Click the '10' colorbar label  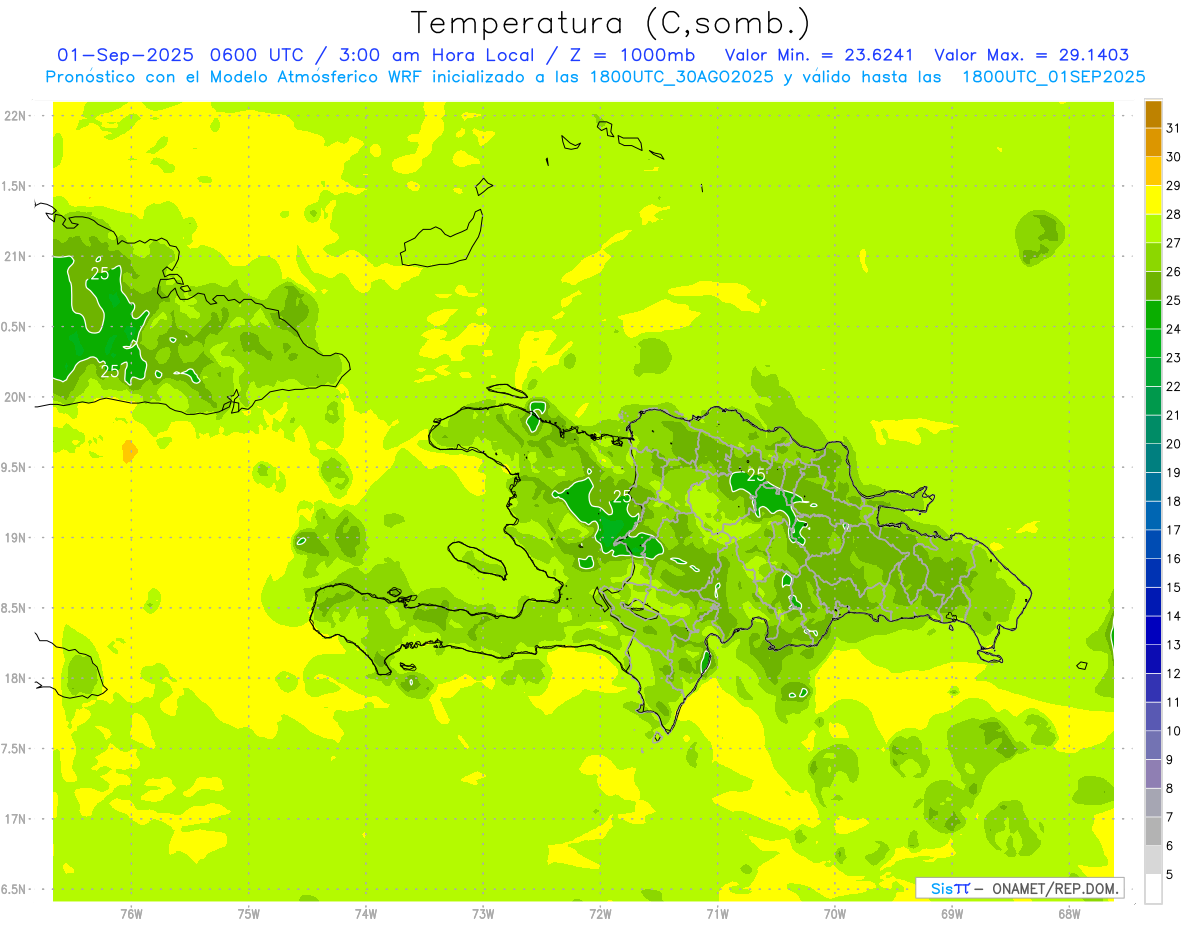coord(1174,731)
